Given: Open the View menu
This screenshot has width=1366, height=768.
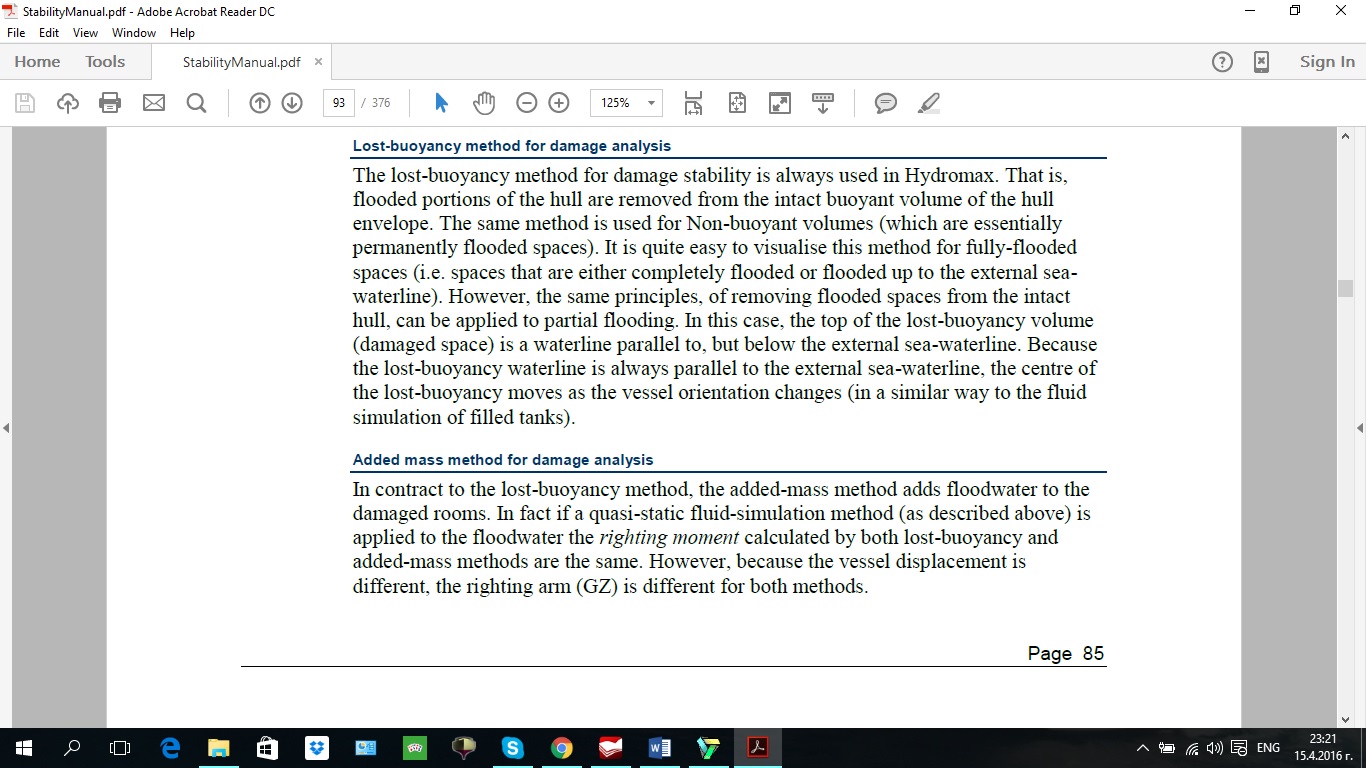Looking at the screenshot, I should point(85,33).
